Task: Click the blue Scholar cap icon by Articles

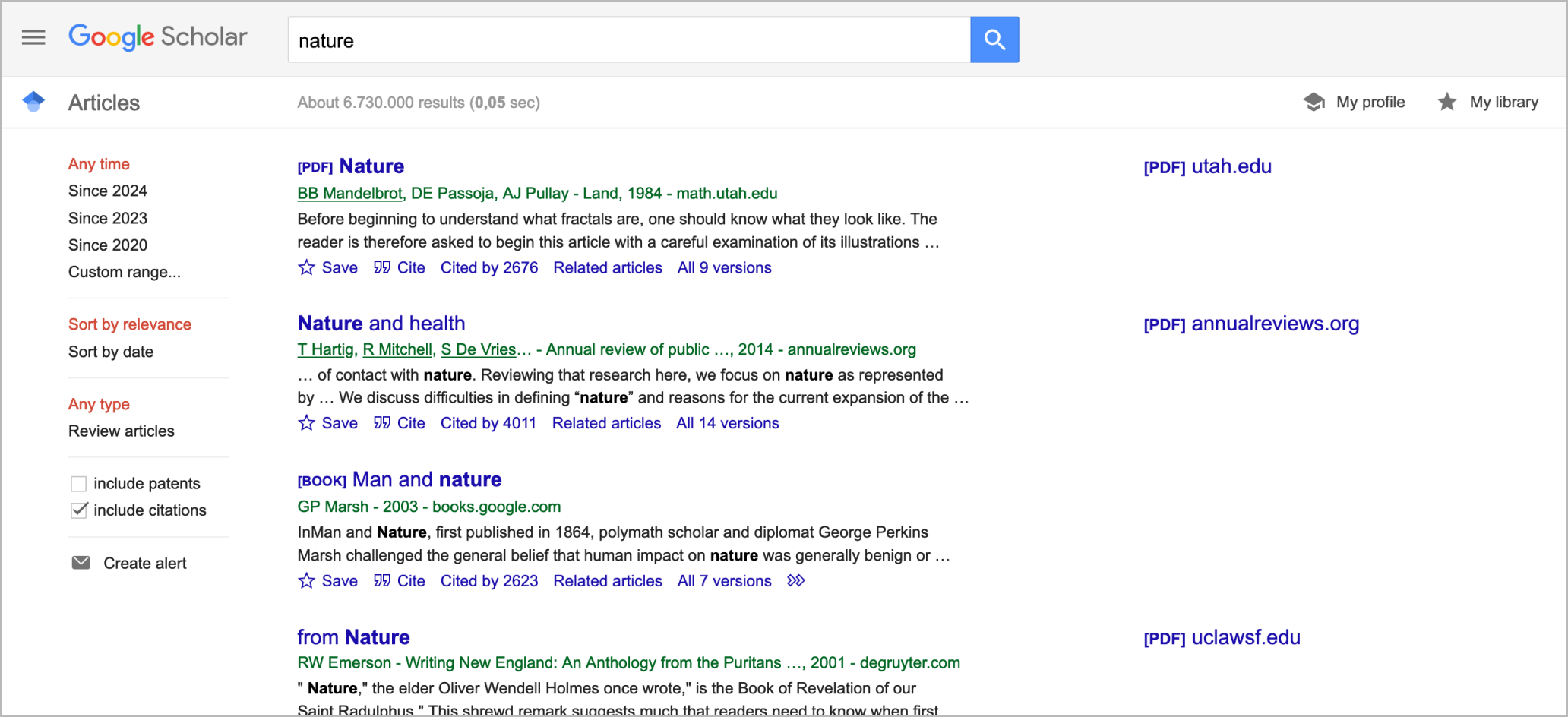Action: tap(33, 102)
